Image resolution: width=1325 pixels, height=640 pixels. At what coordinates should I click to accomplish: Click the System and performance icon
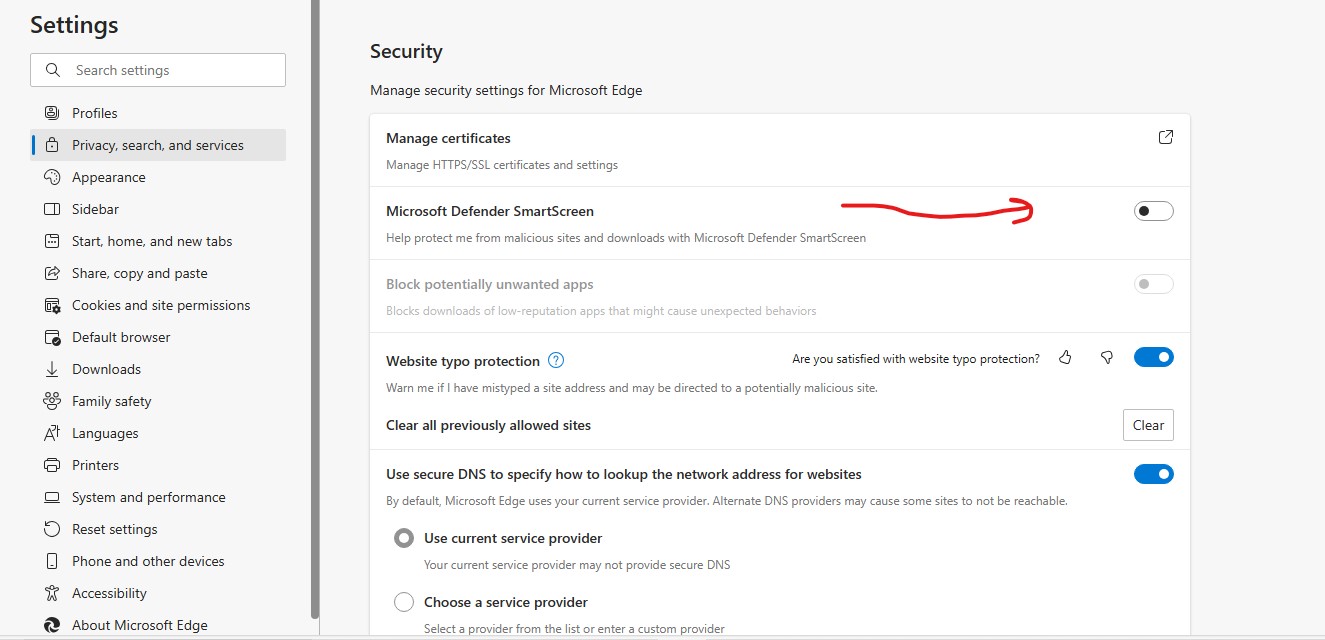pos(52,497)
